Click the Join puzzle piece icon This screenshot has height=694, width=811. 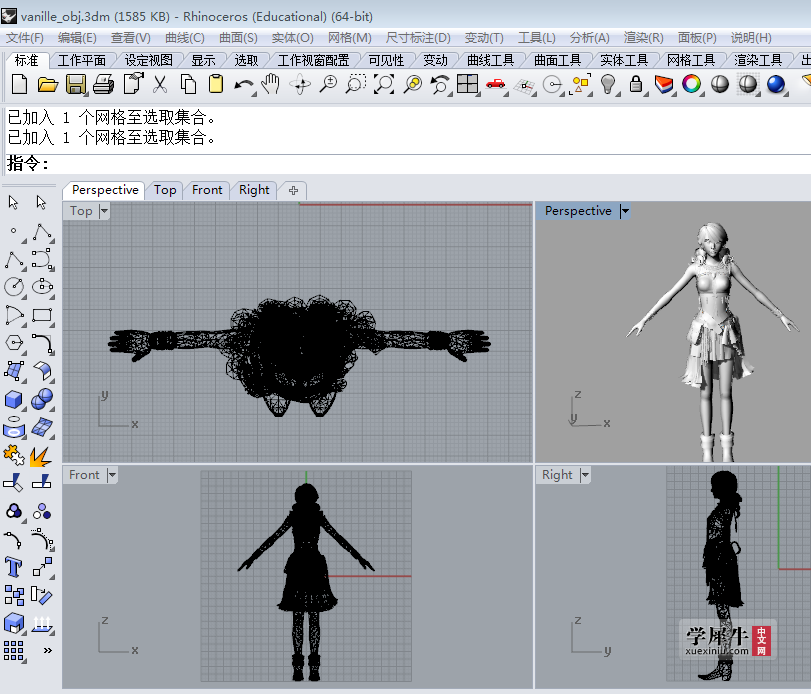click(14, 456)
